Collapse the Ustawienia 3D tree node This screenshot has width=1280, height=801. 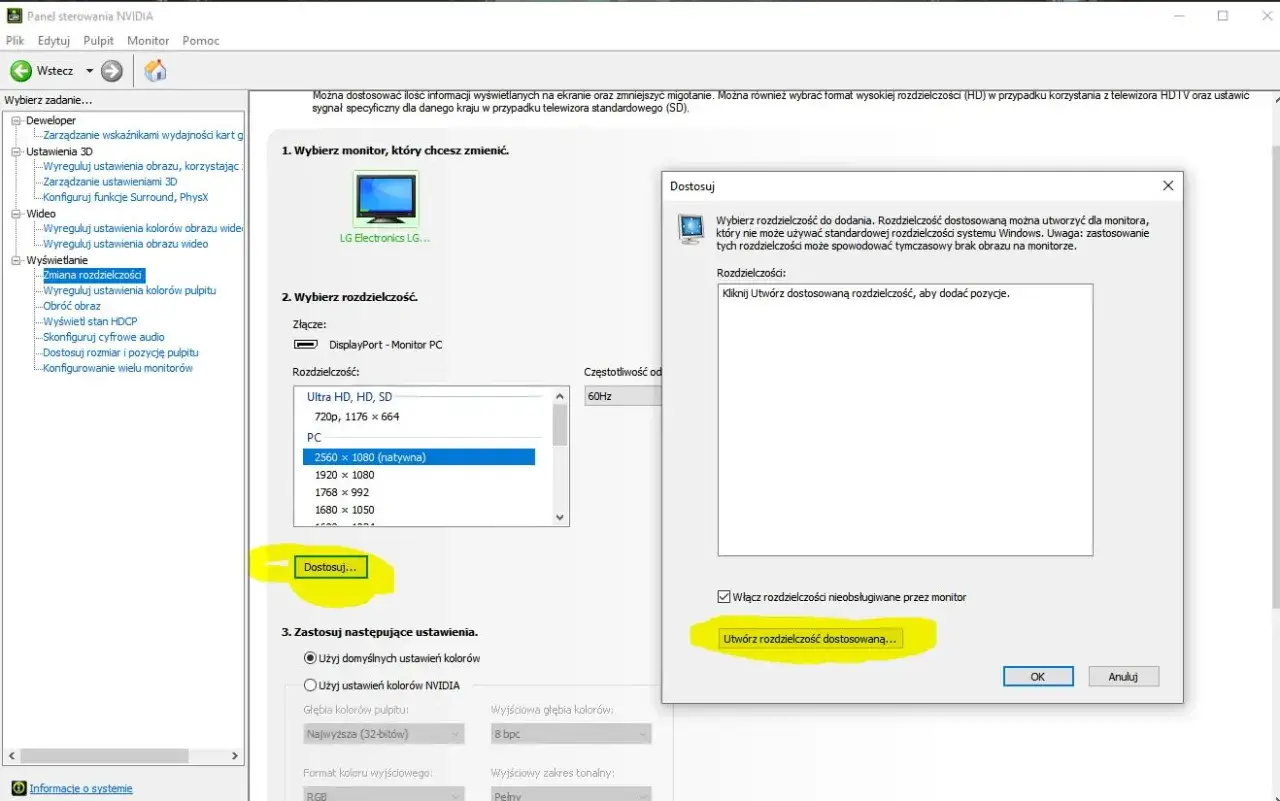pyautogui.click(x=16, y=152)
